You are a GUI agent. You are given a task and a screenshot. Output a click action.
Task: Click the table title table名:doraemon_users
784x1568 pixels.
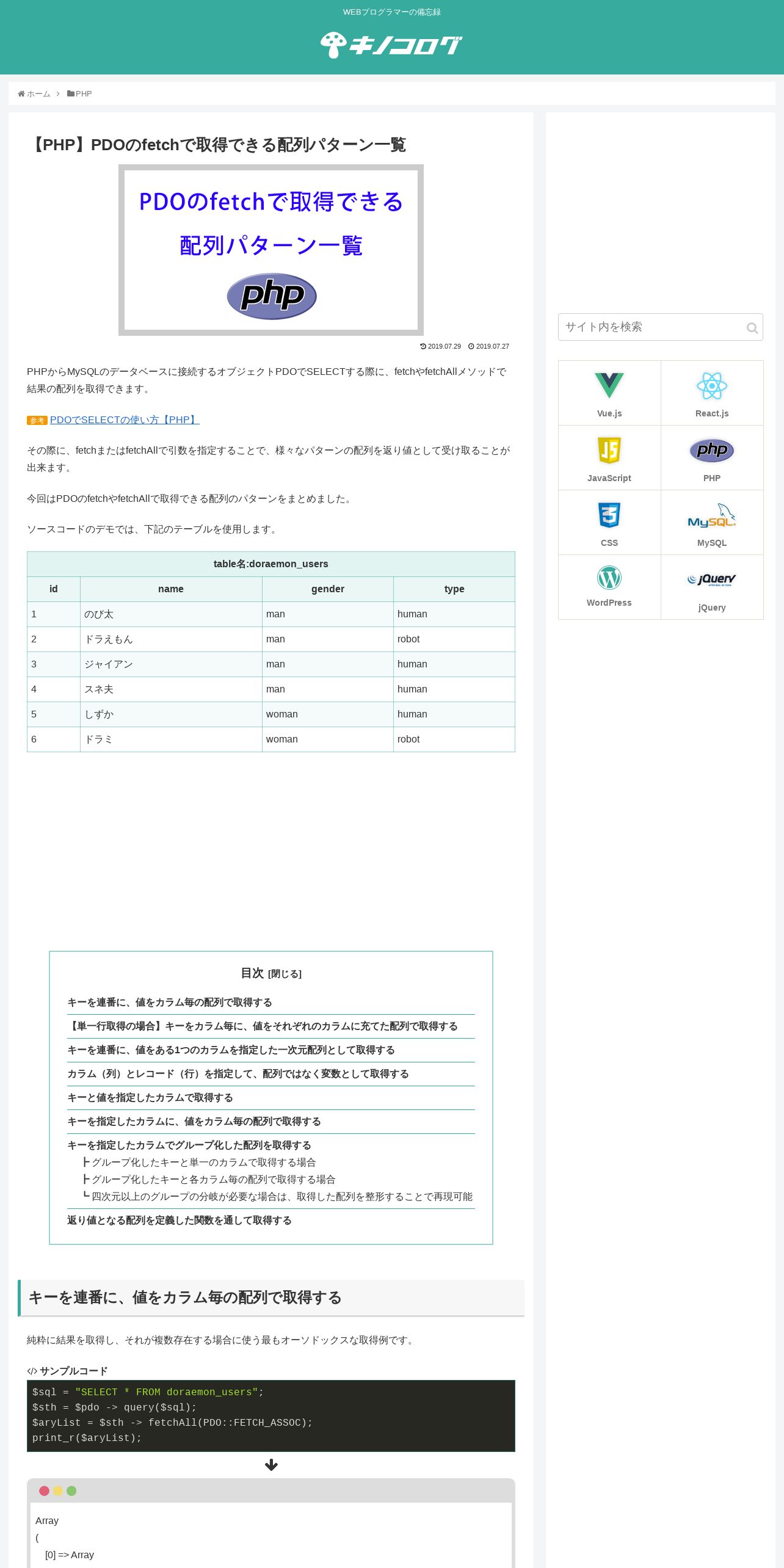[x=271, y=564]
